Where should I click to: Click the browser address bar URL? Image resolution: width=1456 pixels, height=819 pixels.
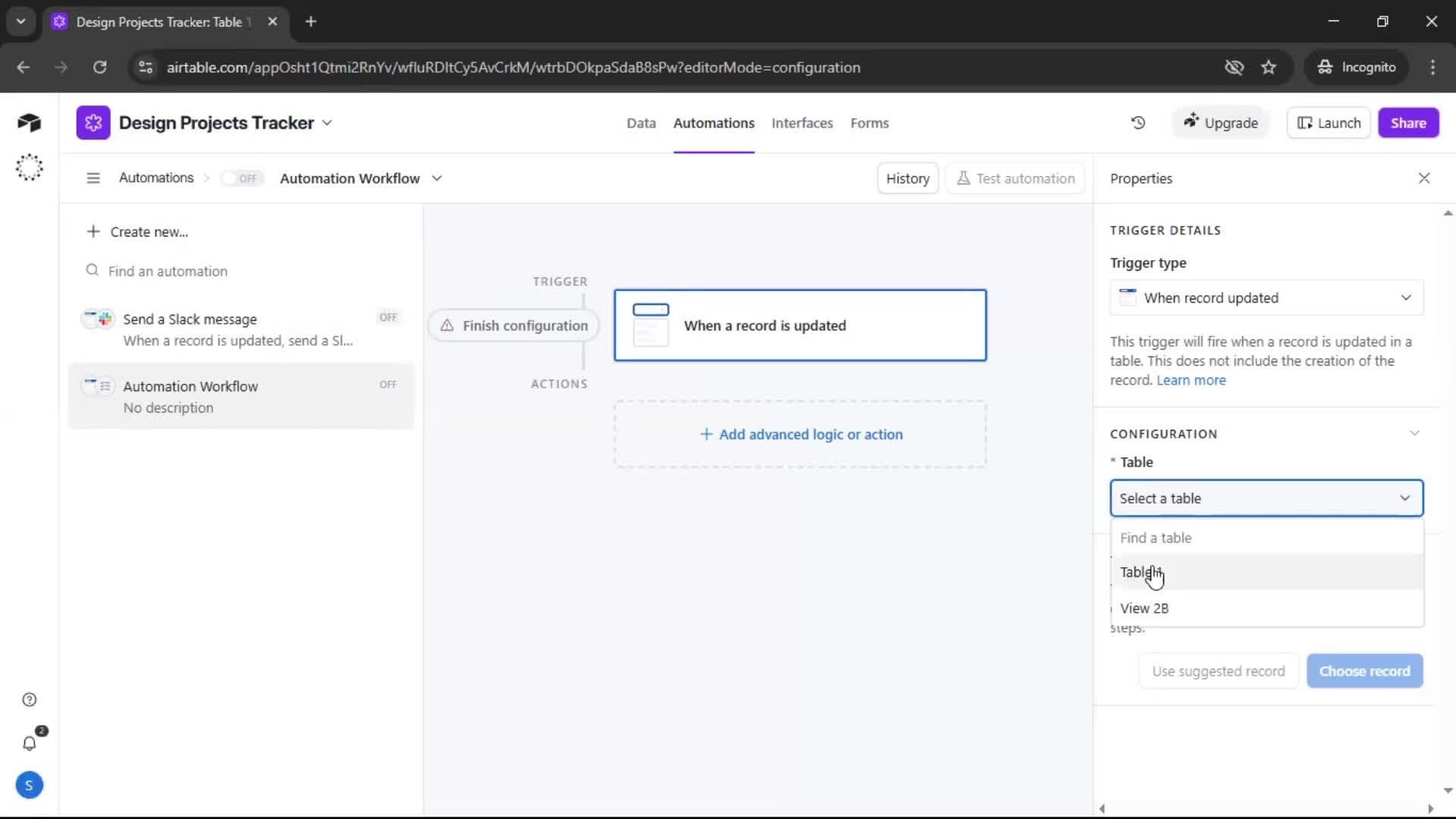[x=513, y=67]
